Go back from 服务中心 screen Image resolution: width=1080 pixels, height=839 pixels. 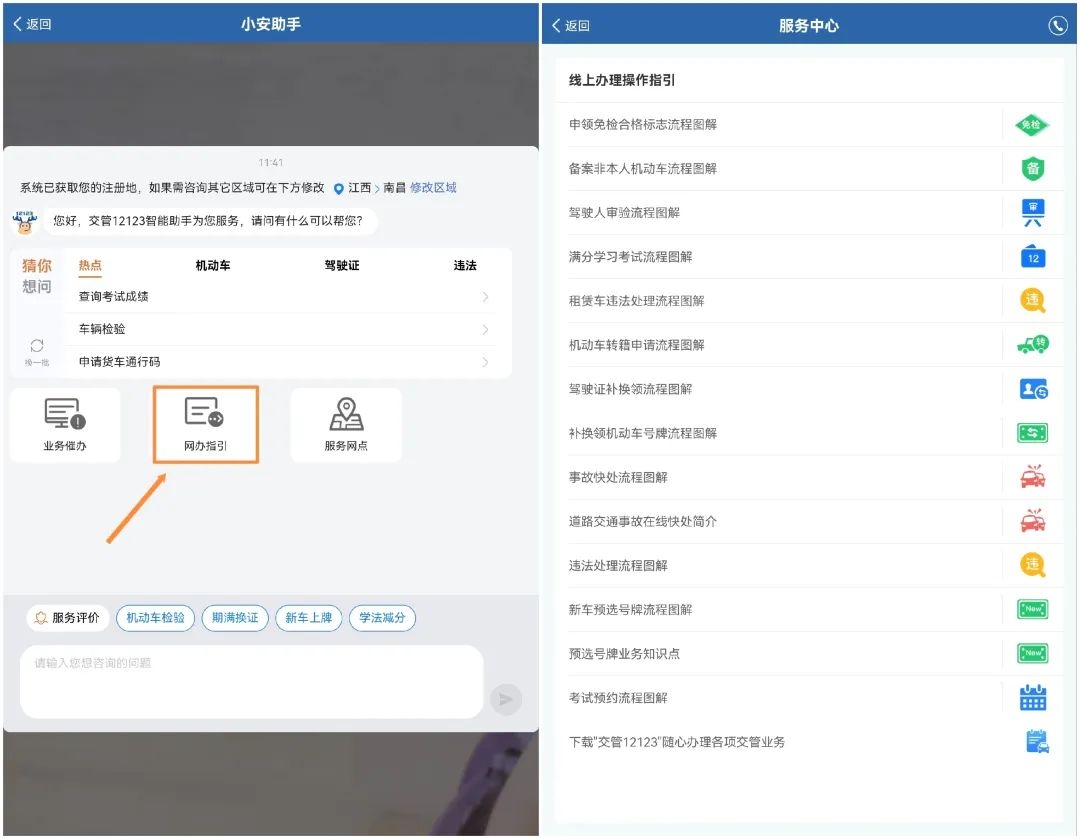[x=570, y=25]
